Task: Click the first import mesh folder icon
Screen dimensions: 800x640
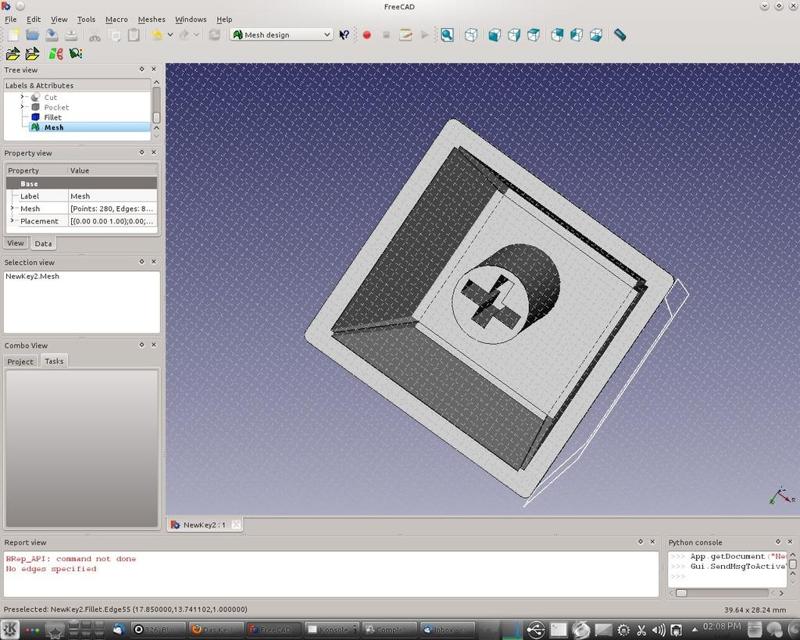Action: (x=13, y=54)
